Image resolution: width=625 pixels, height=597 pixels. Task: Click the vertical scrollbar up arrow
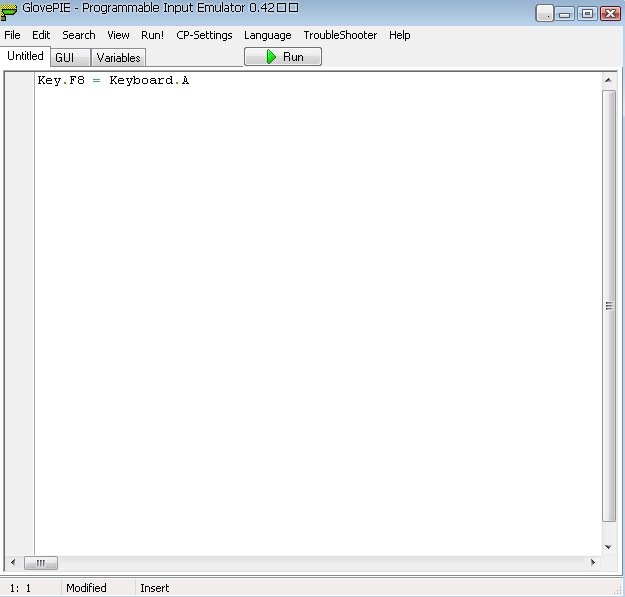(608, 80)
